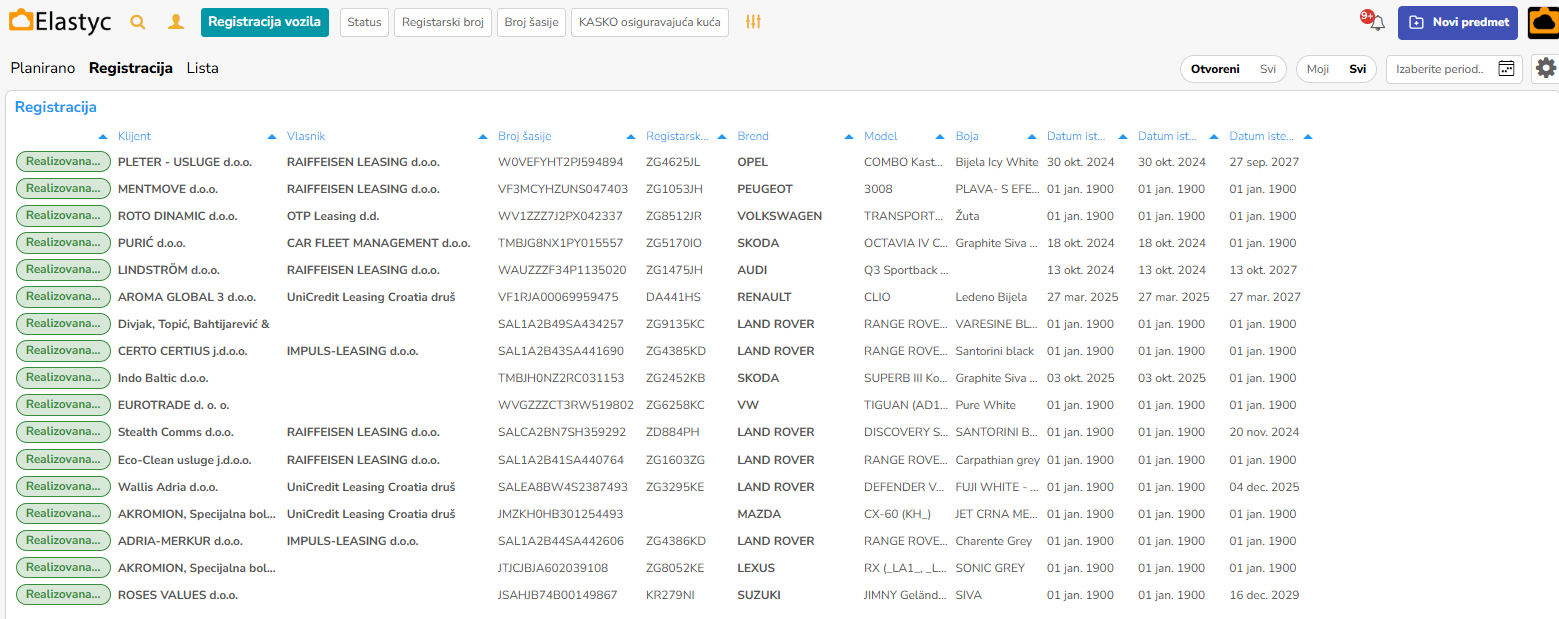
Task: Select client Indo Baltic d.o.o.
Action: (163, 378)
